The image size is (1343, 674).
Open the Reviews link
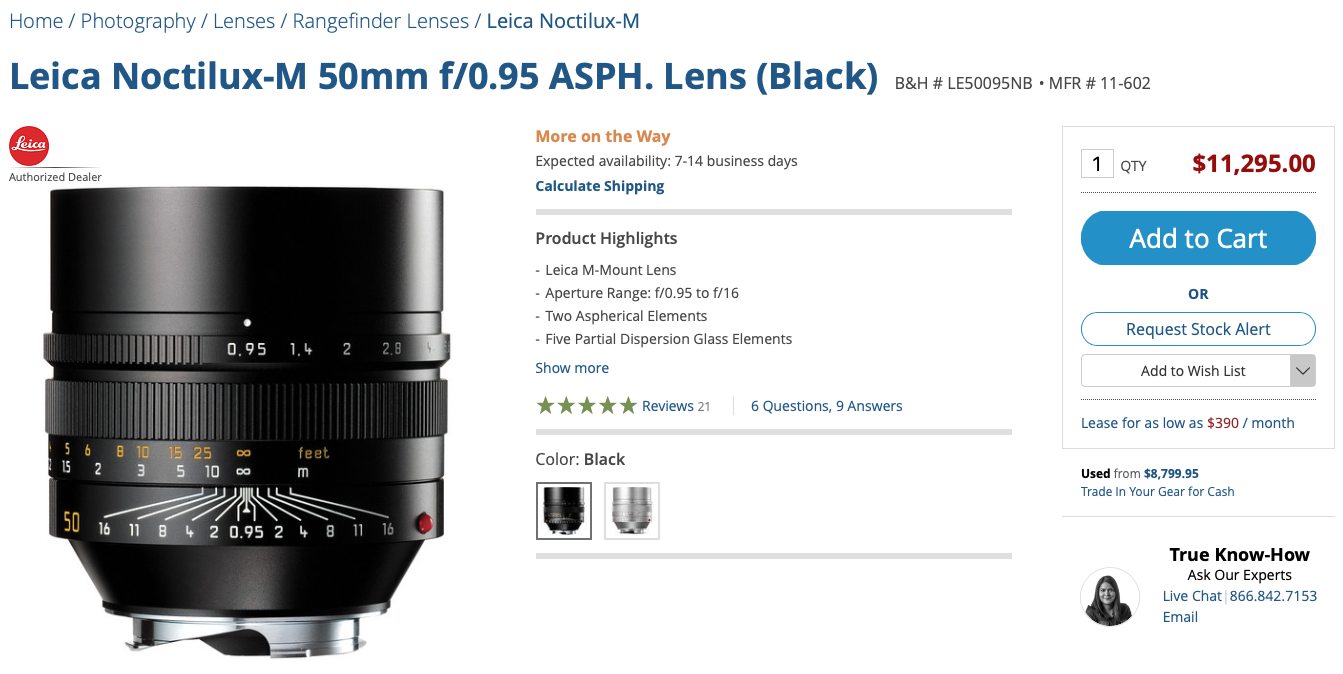(x=667, y=406)
